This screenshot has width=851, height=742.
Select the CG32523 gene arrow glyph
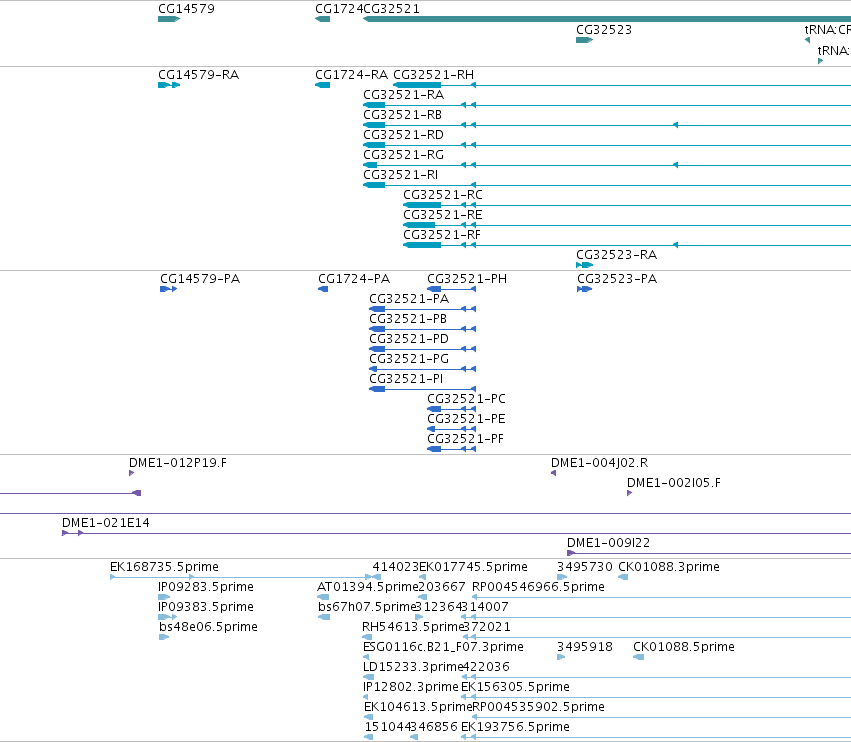point(585,40)
